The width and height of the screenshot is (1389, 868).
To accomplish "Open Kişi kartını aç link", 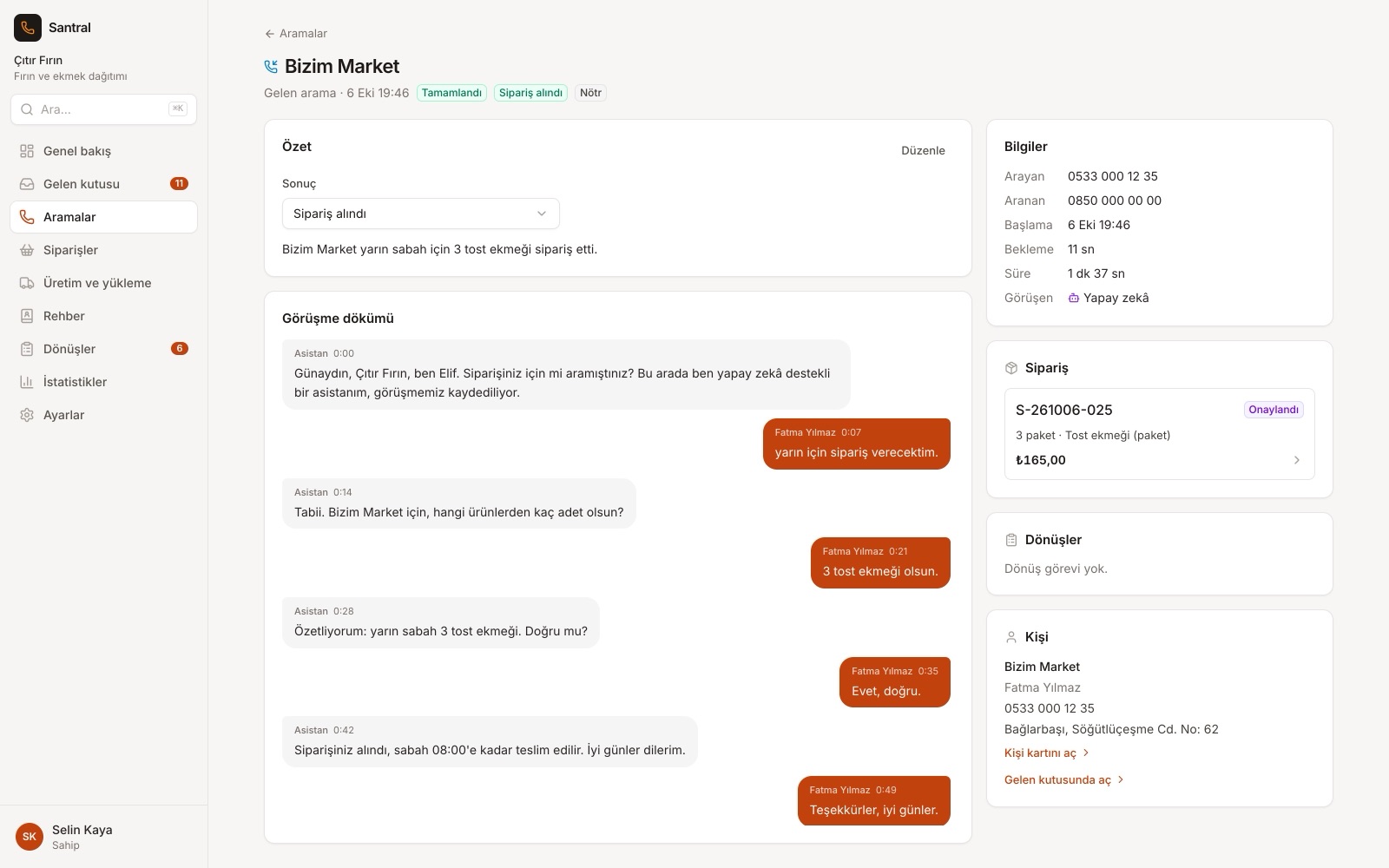I will (x=1047, y=753).
